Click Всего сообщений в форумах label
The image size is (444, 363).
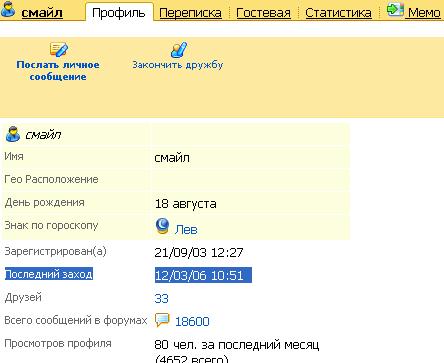click(76, 320)
